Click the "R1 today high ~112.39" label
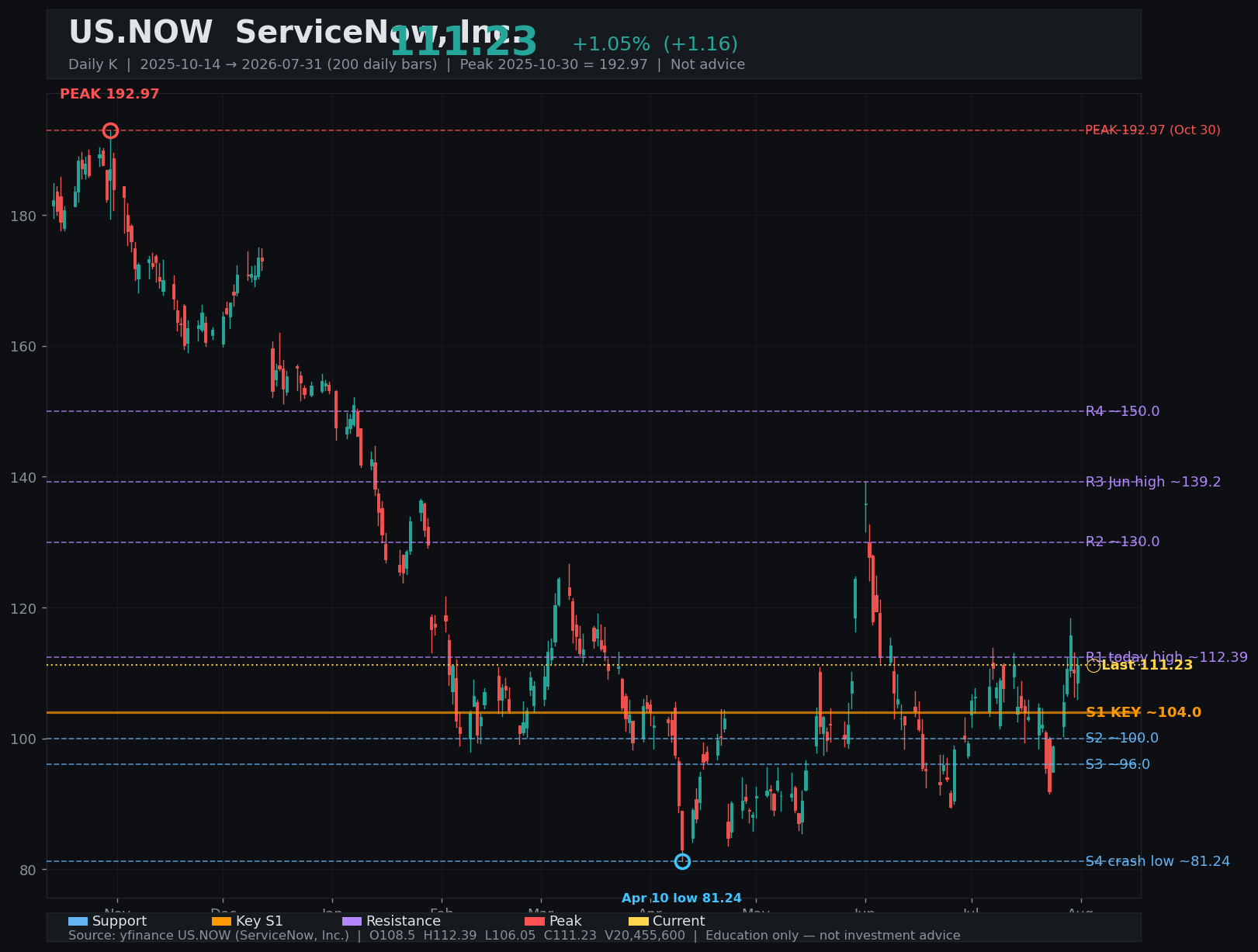The image size is (1258, 952). pos(1166,657)
